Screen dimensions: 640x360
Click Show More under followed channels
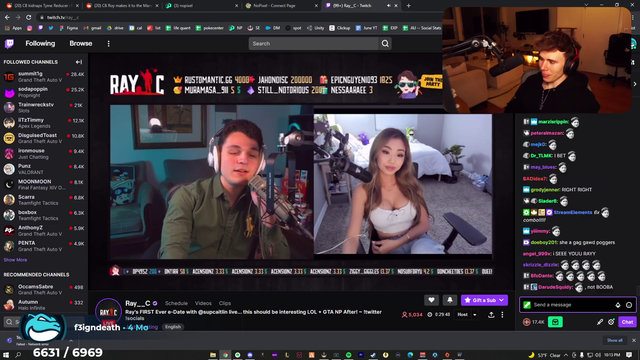pyautogui.click(x=15, y=260)
